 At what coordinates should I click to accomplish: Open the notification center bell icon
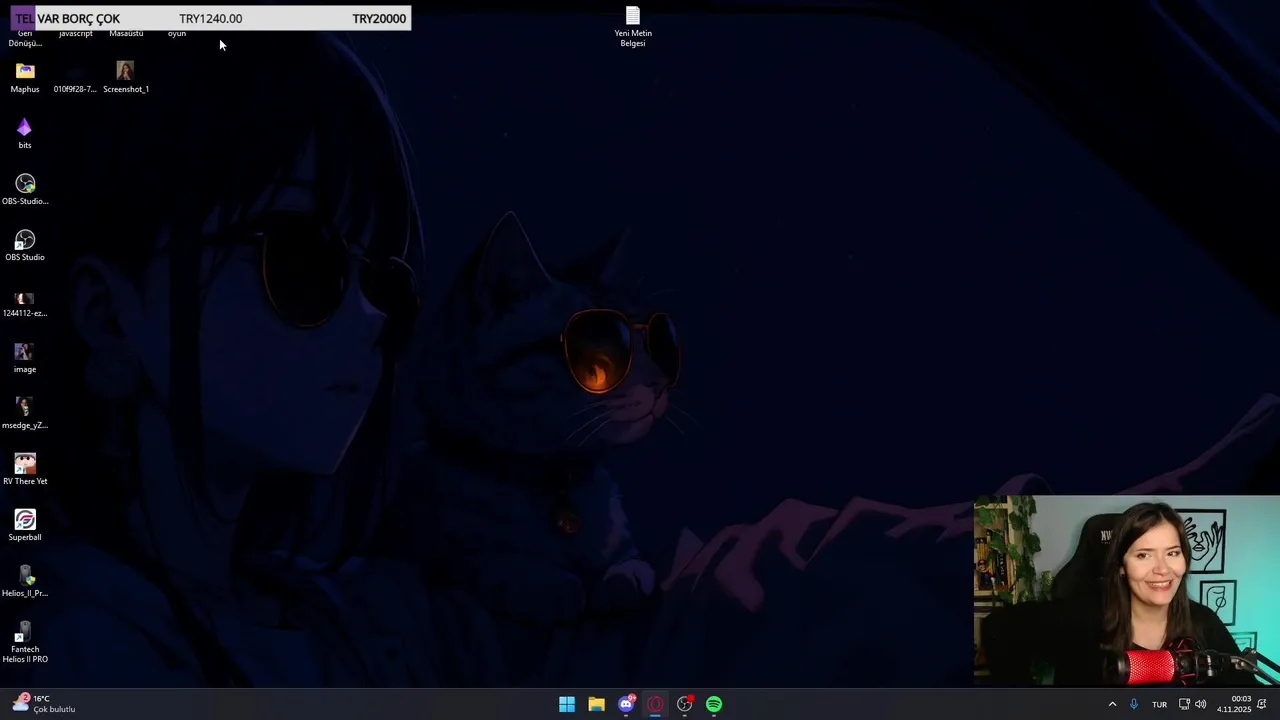(1262, 704)
